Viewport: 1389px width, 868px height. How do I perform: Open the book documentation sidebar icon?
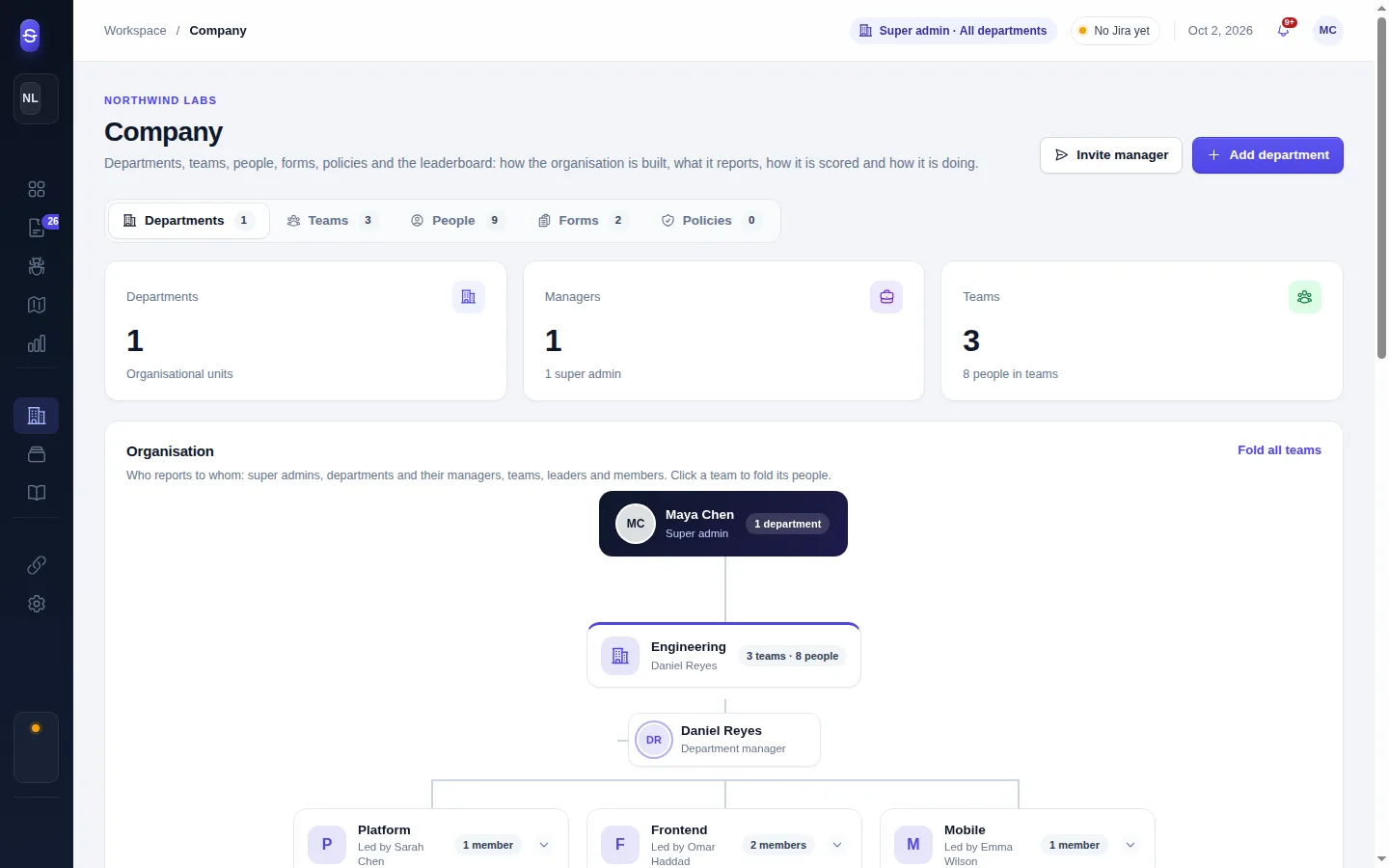point(37,493)
